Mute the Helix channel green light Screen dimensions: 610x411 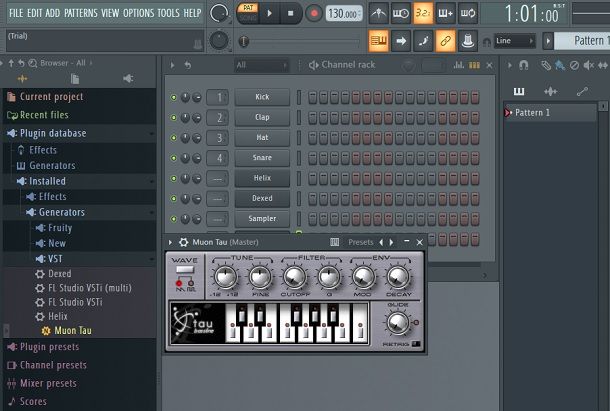(174, 178)
